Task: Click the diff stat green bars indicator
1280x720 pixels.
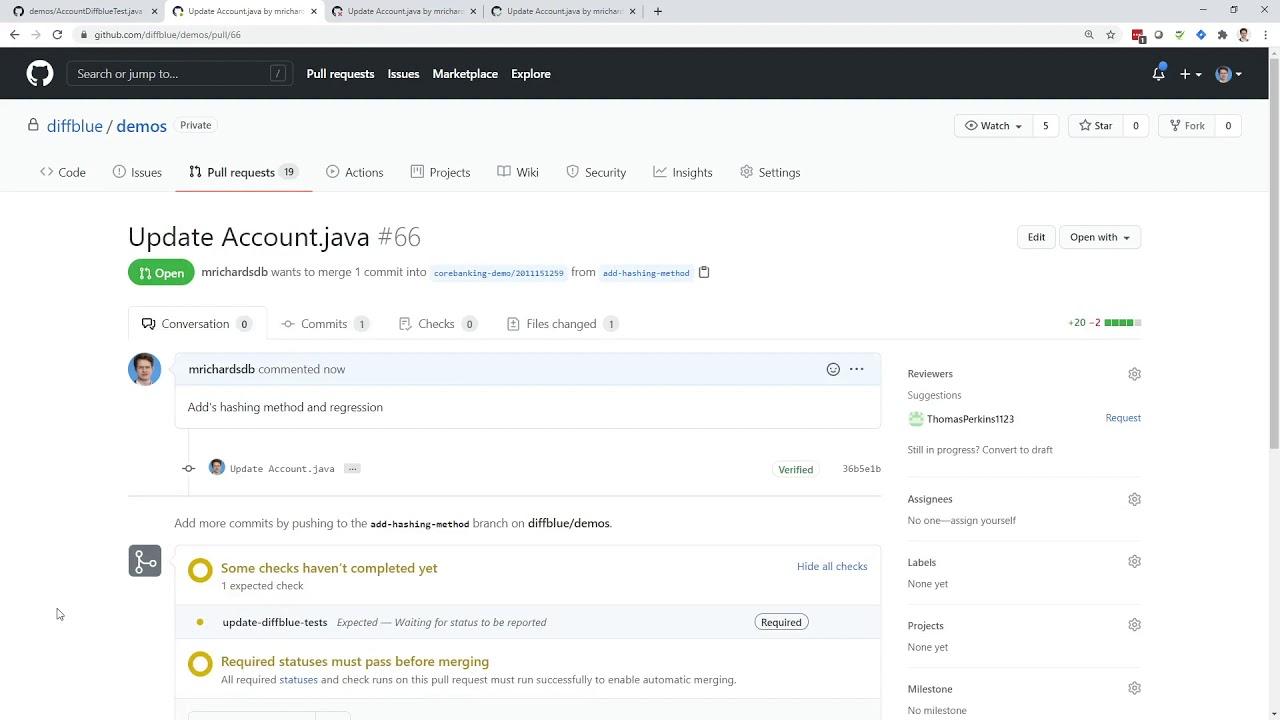Action: coord(1123,323)
